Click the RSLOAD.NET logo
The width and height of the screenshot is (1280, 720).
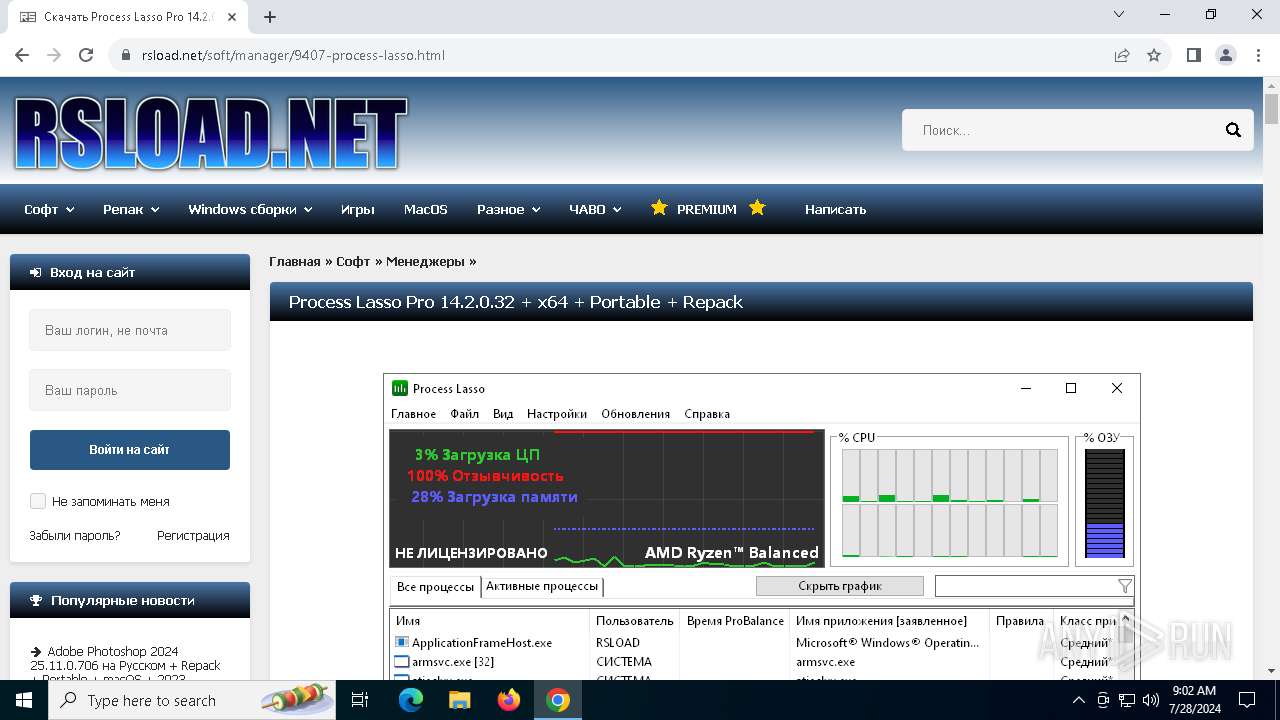210,133
